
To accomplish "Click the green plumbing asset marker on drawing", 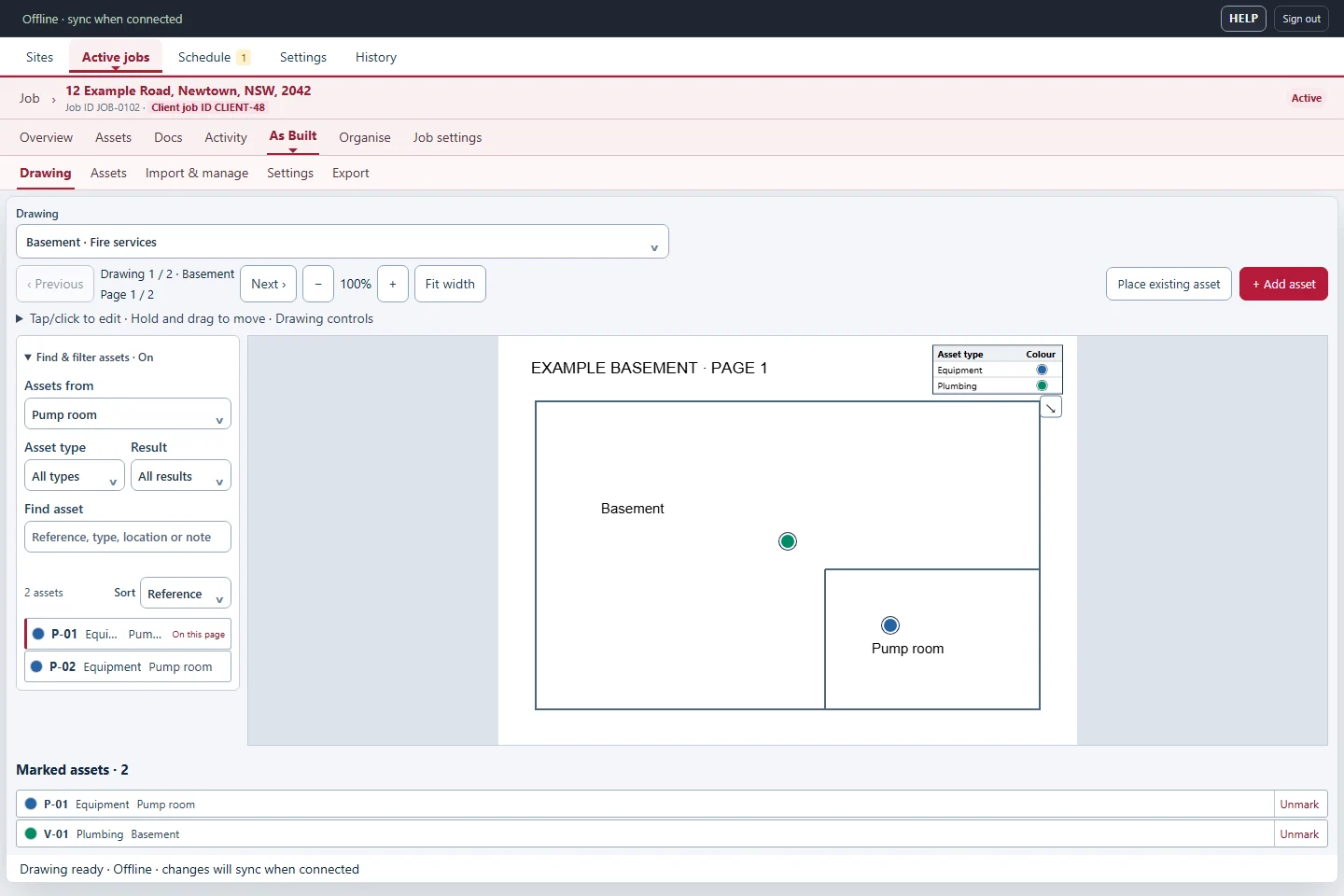I will [x=788, y=541].
